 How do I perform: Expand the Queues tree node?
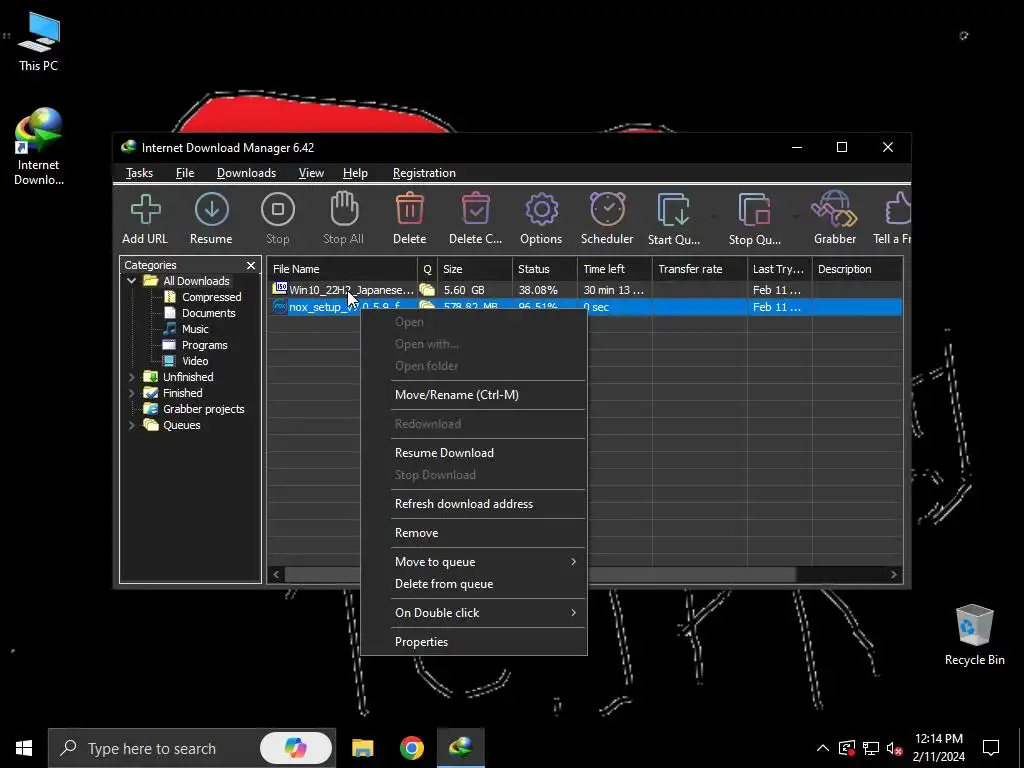[131, 425]
